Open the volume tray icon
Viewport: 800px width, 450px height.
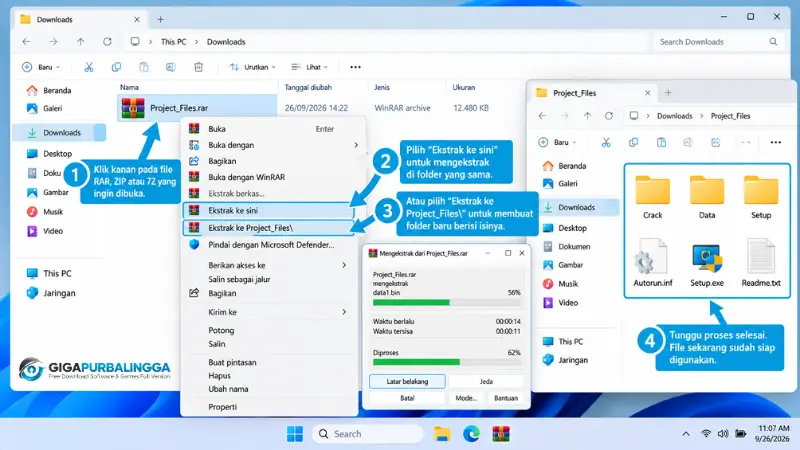[723, 434]
